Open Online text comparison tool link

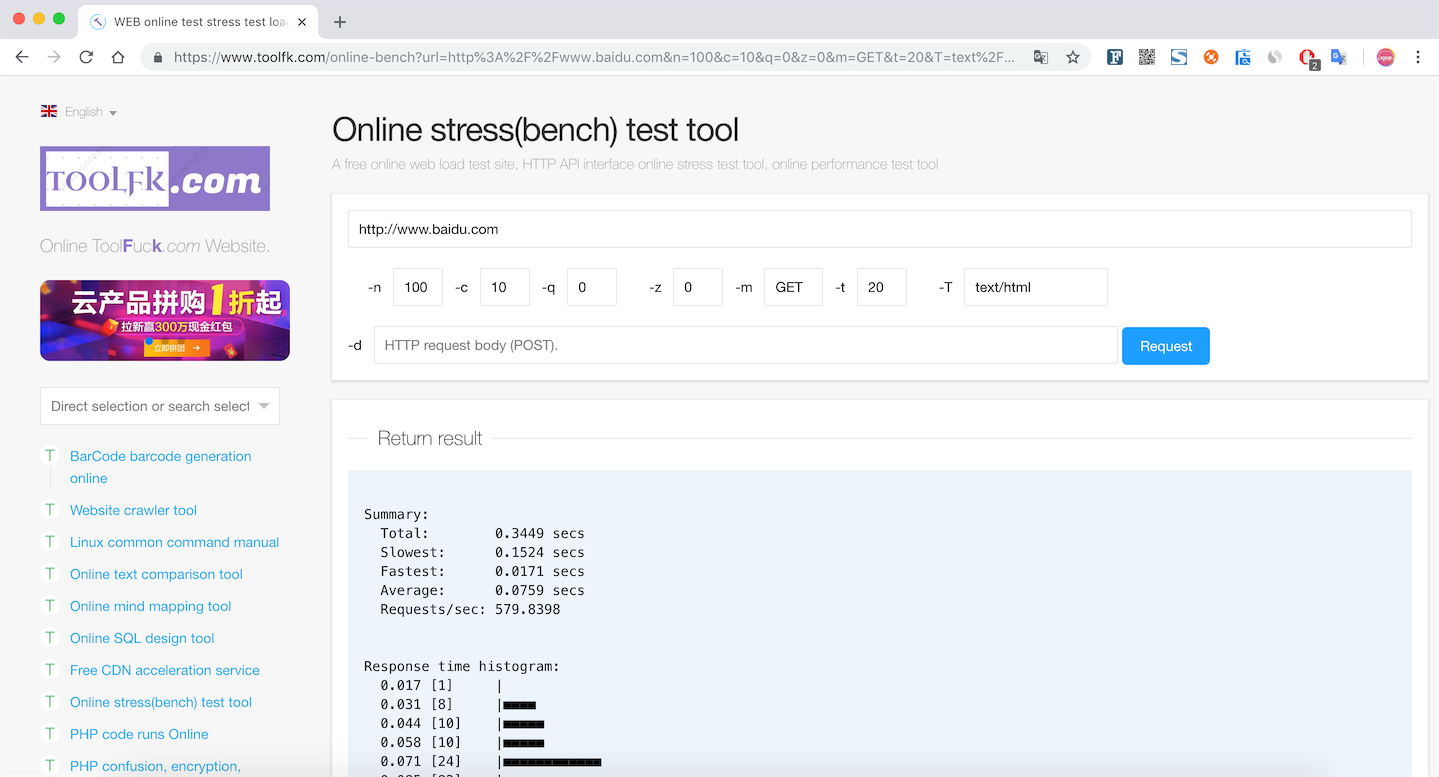[156, 574]
